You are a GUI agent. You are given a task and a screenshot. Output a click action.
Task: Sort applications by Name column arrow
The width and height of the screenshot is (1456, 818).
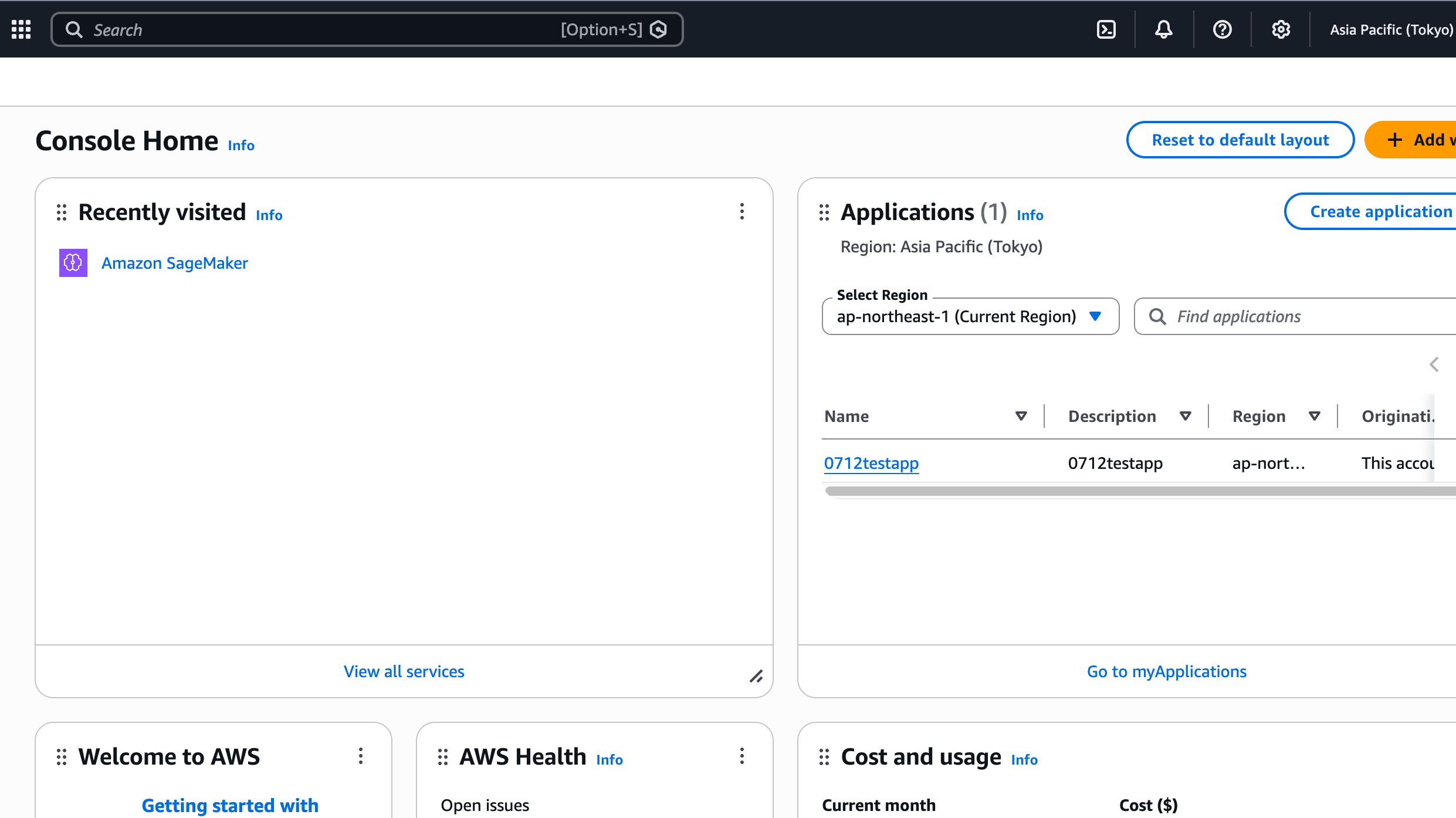[1021, 416]
